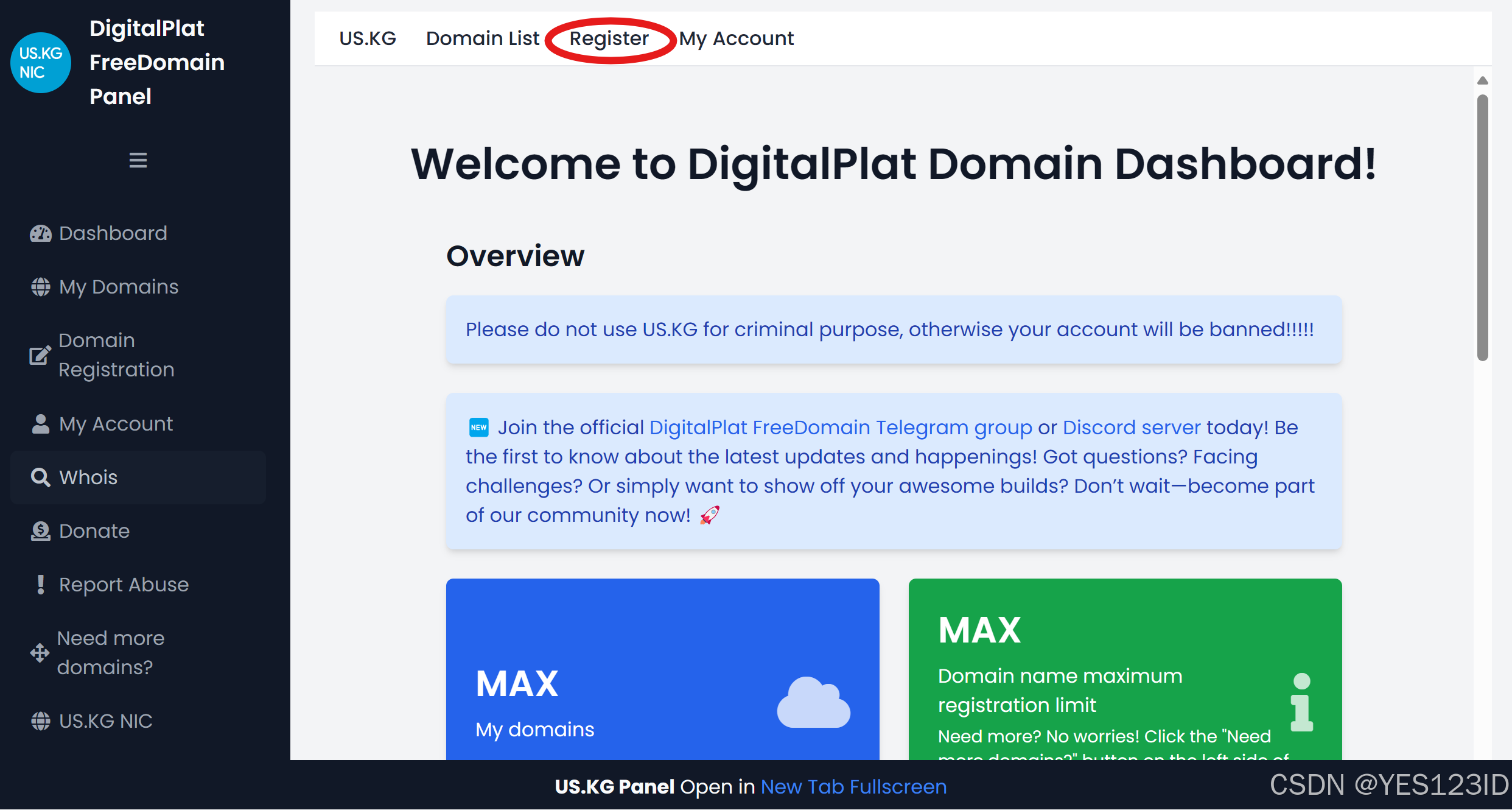
Task: Open US.KG NIC sidebar link
Action: coord(105,721)
